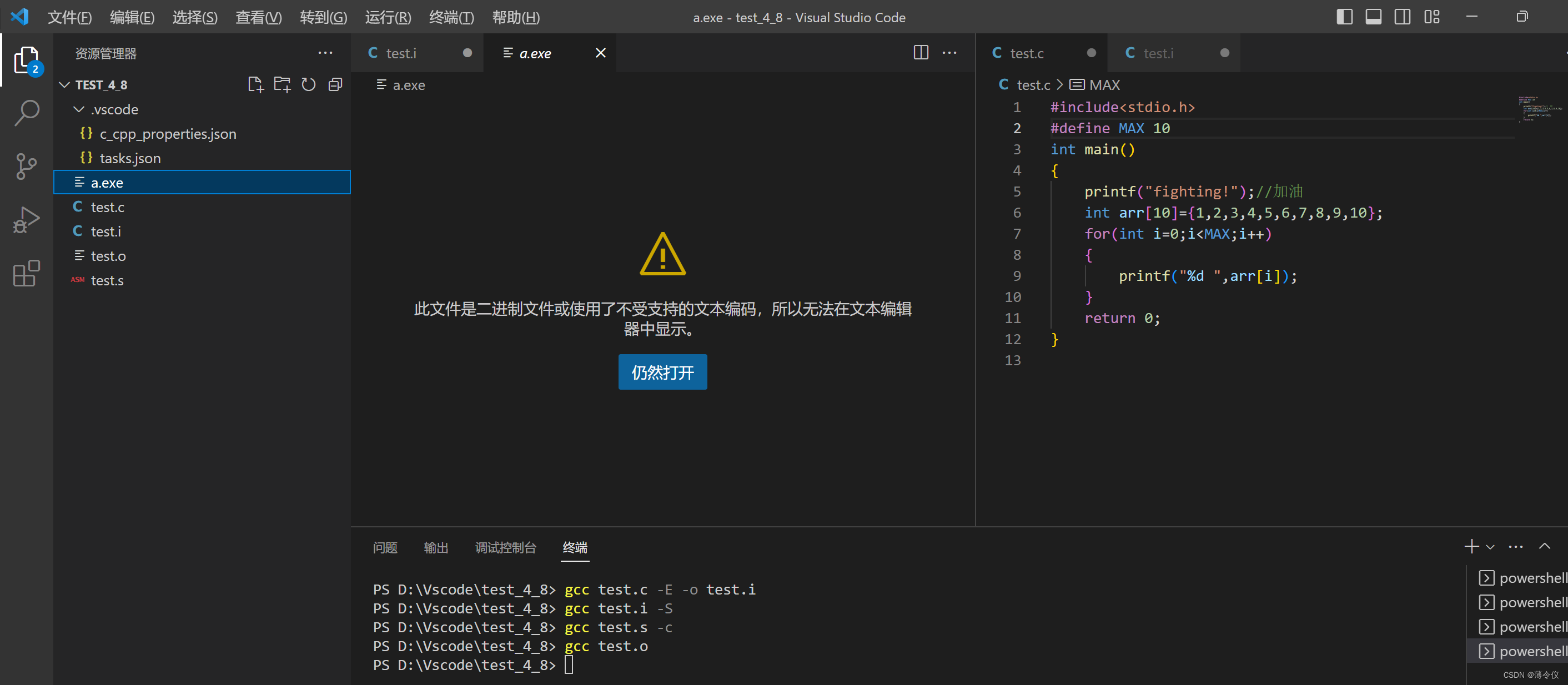Refresh the explorer file list
1568x685 pixels.
pos(309,84)
